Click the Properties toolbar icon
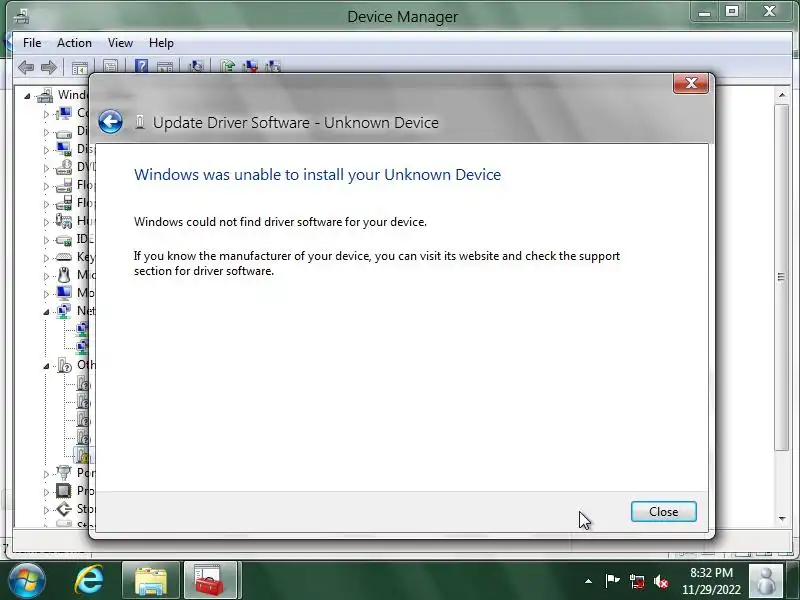 [110, 67]
